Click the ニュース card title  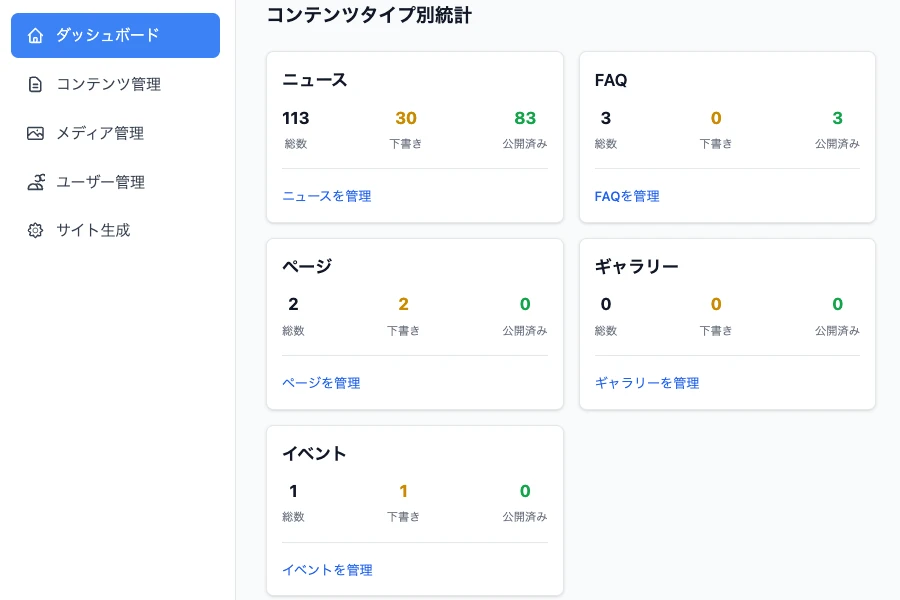click(314, 81)
